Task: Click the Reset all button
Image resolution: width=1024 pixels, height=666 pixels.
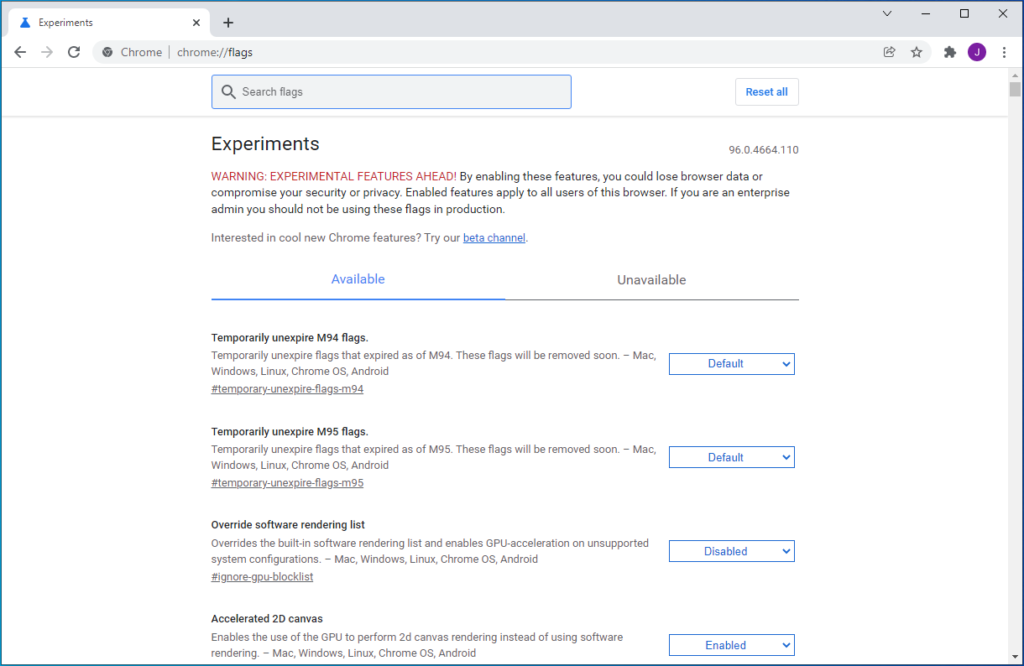Action: point(766,91)
